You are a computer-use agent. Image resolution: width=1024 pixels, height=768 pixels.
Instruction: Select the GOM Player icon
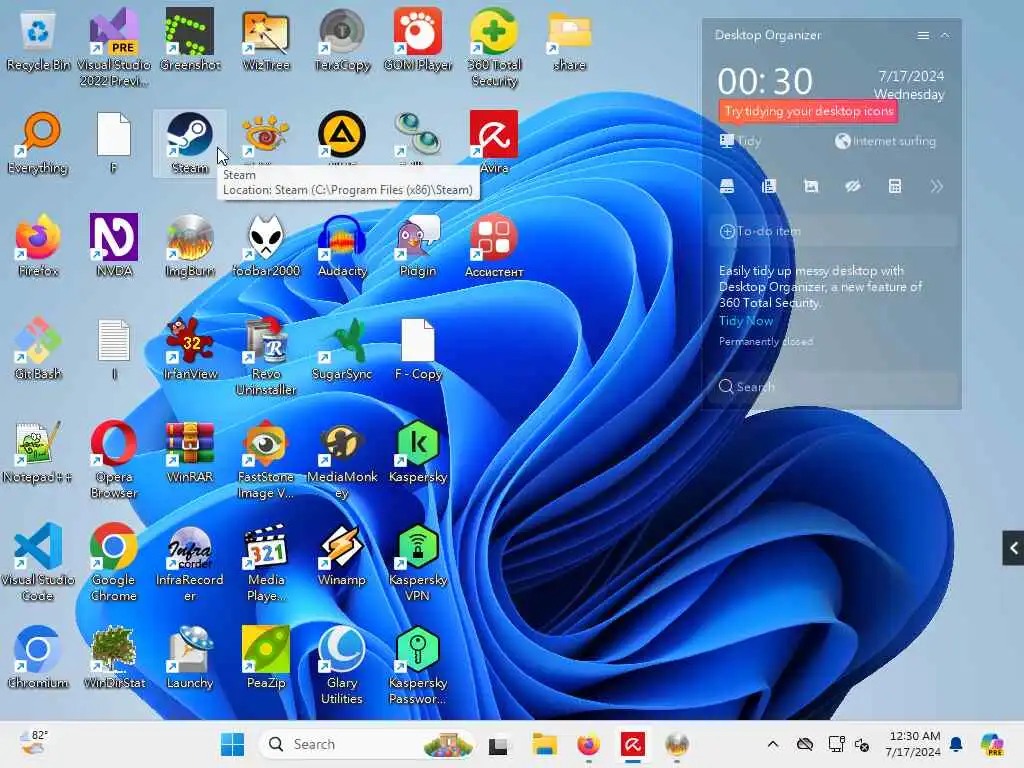point(418,40)
